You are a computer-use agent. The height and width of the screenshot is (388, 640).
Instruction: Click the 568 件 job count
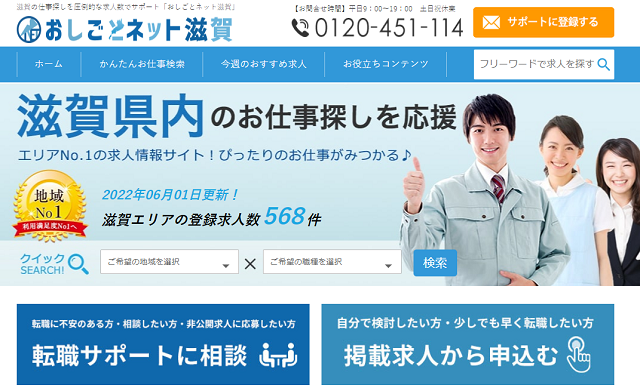click(292, 217)
